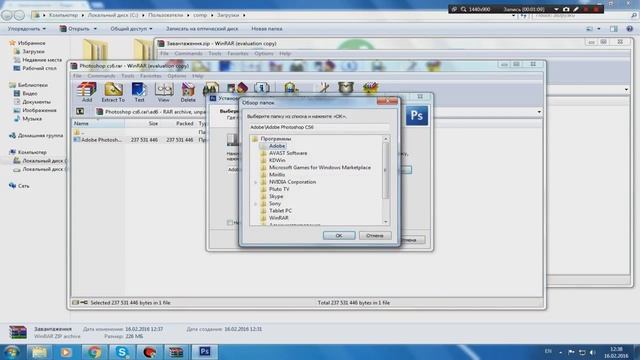
Task: Open the screen recorder dropdown arrow
Action: (x=556, y=9)
